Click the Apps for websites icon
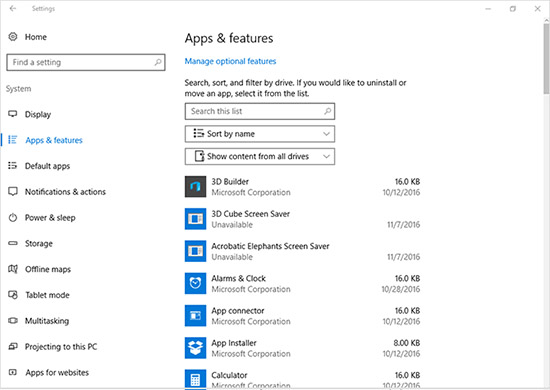Screen dimensions: 550x390 (x=13, y=372)
